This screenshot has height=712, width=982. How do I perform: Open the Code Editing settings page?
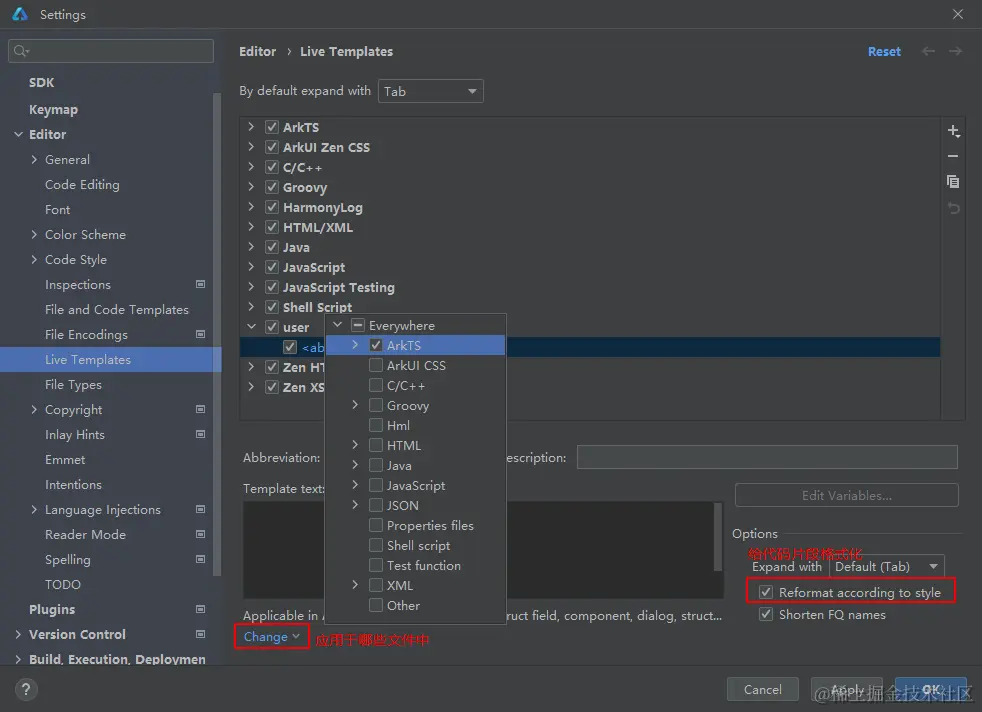tap(82, 185)
